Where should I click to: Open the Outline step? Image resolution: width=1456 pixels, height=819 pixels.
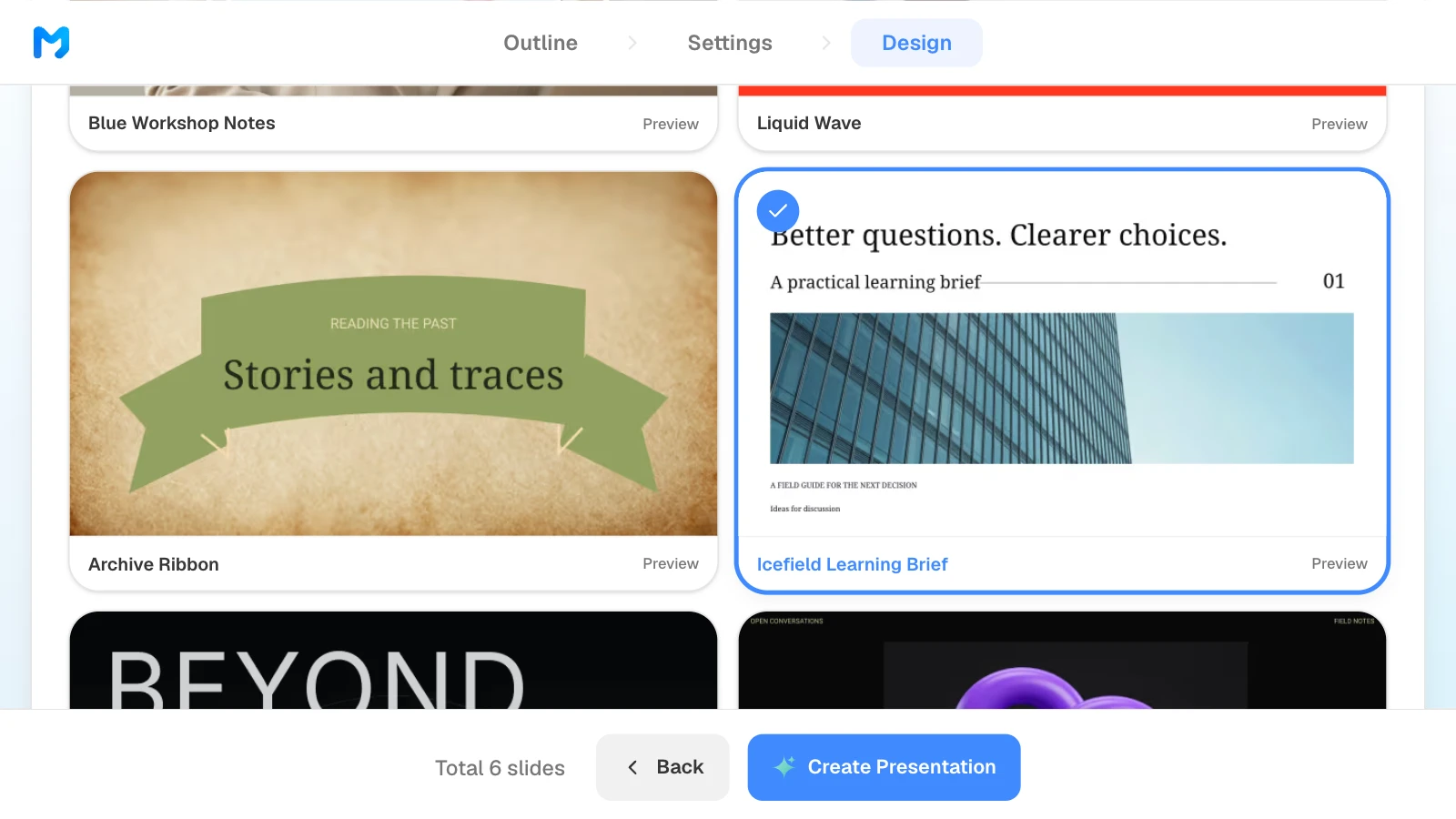point(541,43)
